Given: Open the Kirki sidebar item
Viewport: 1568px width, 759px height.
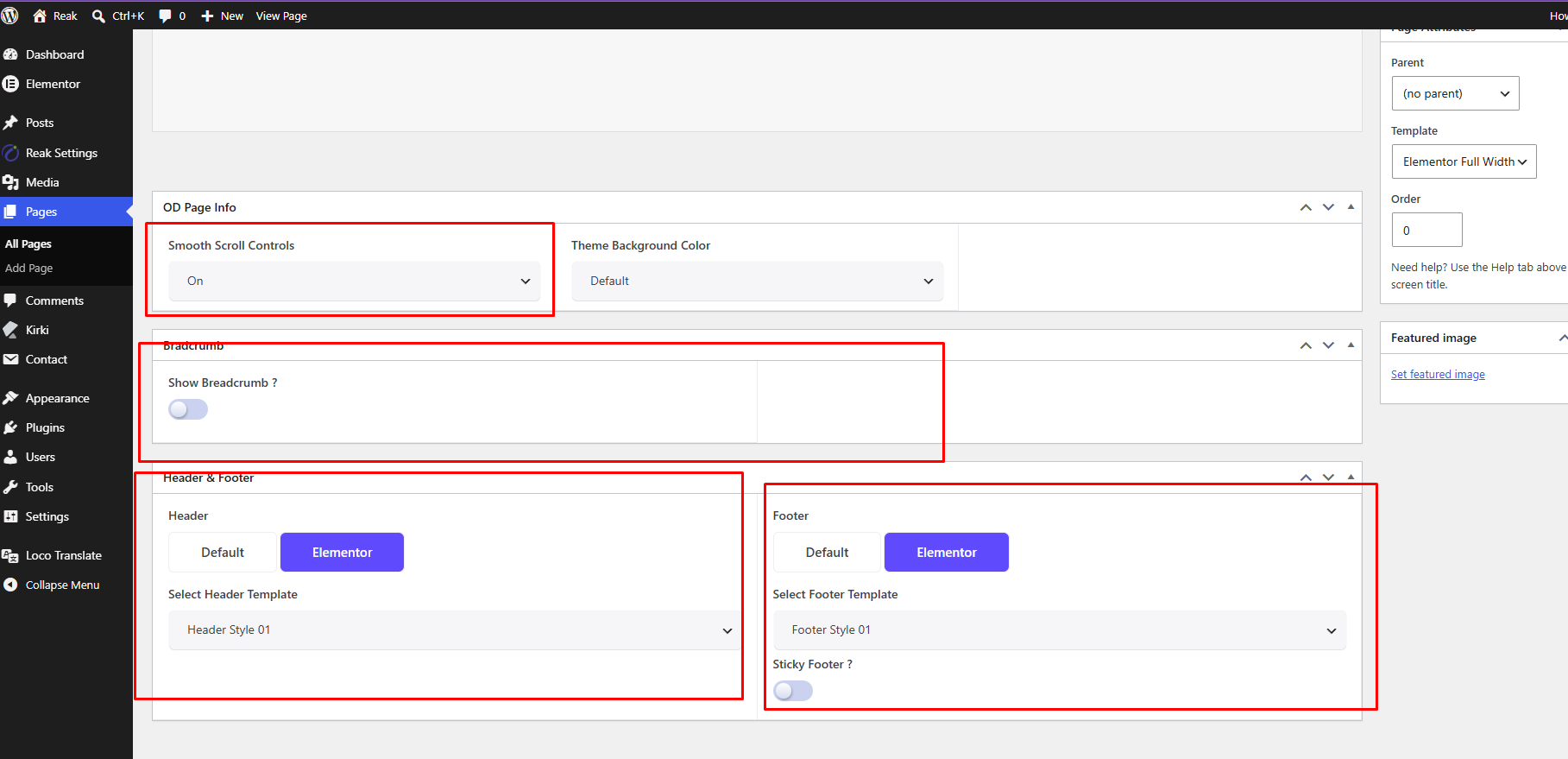Looking at the screenshot, I should (37, 330).
